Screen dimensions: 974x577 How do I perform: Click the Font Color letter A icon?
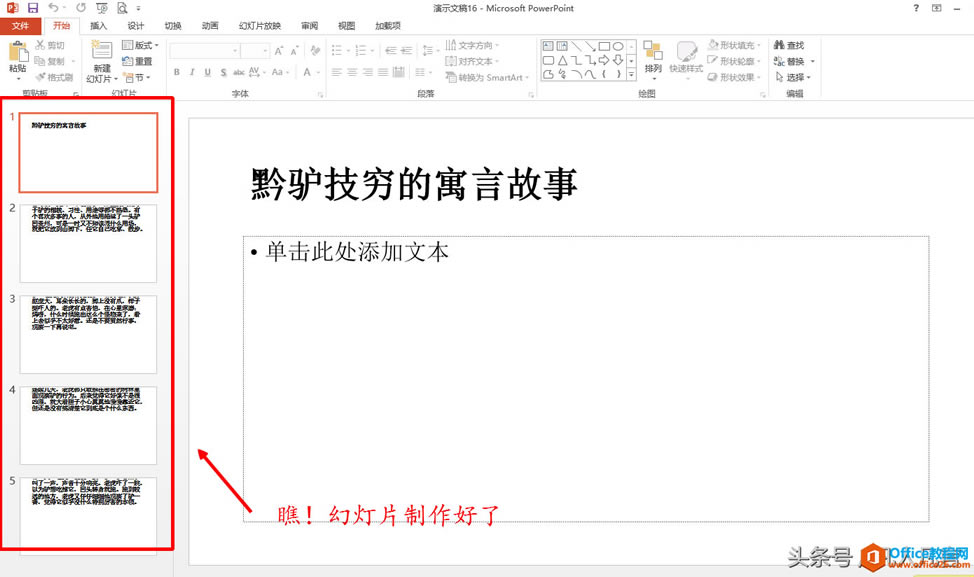point(307,73)
